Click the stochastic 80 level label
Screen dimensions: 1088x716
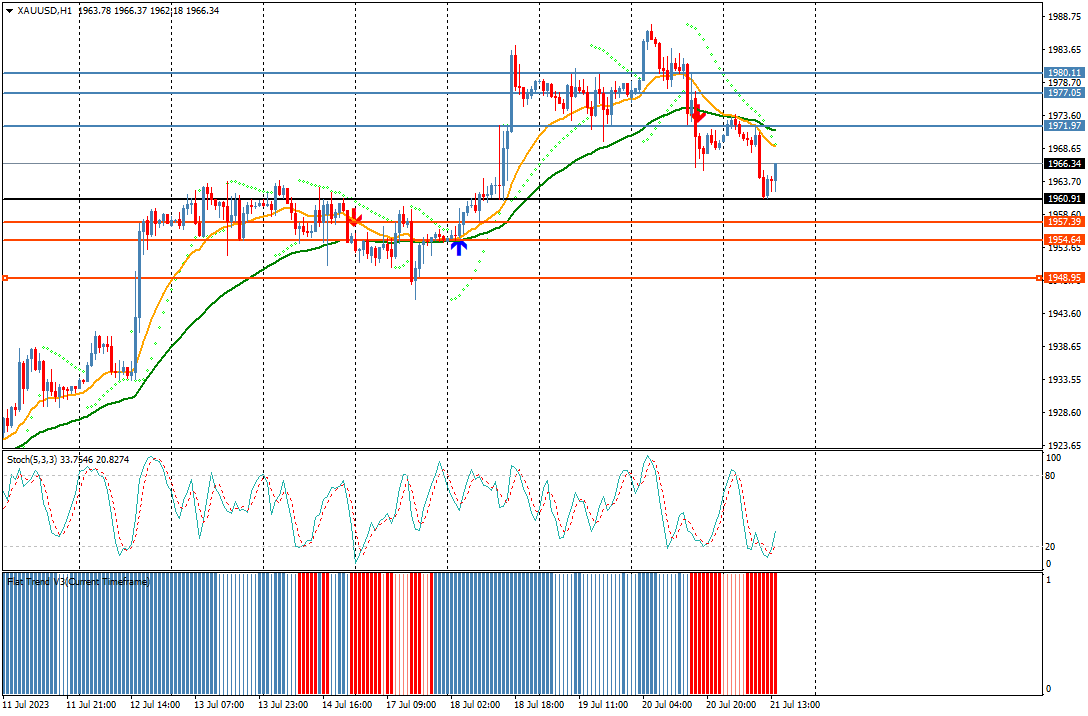(1050, 476)
